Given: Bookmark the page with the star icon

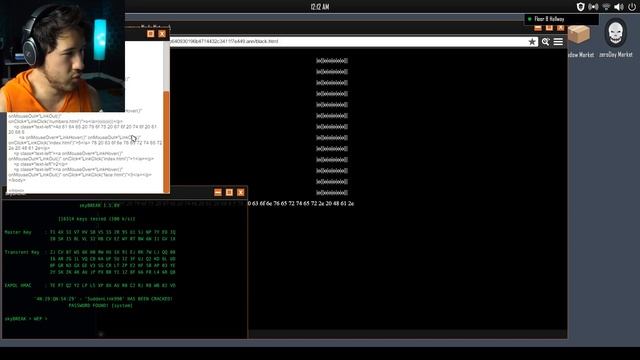Looking at the screenshot, I should (532, 42).
